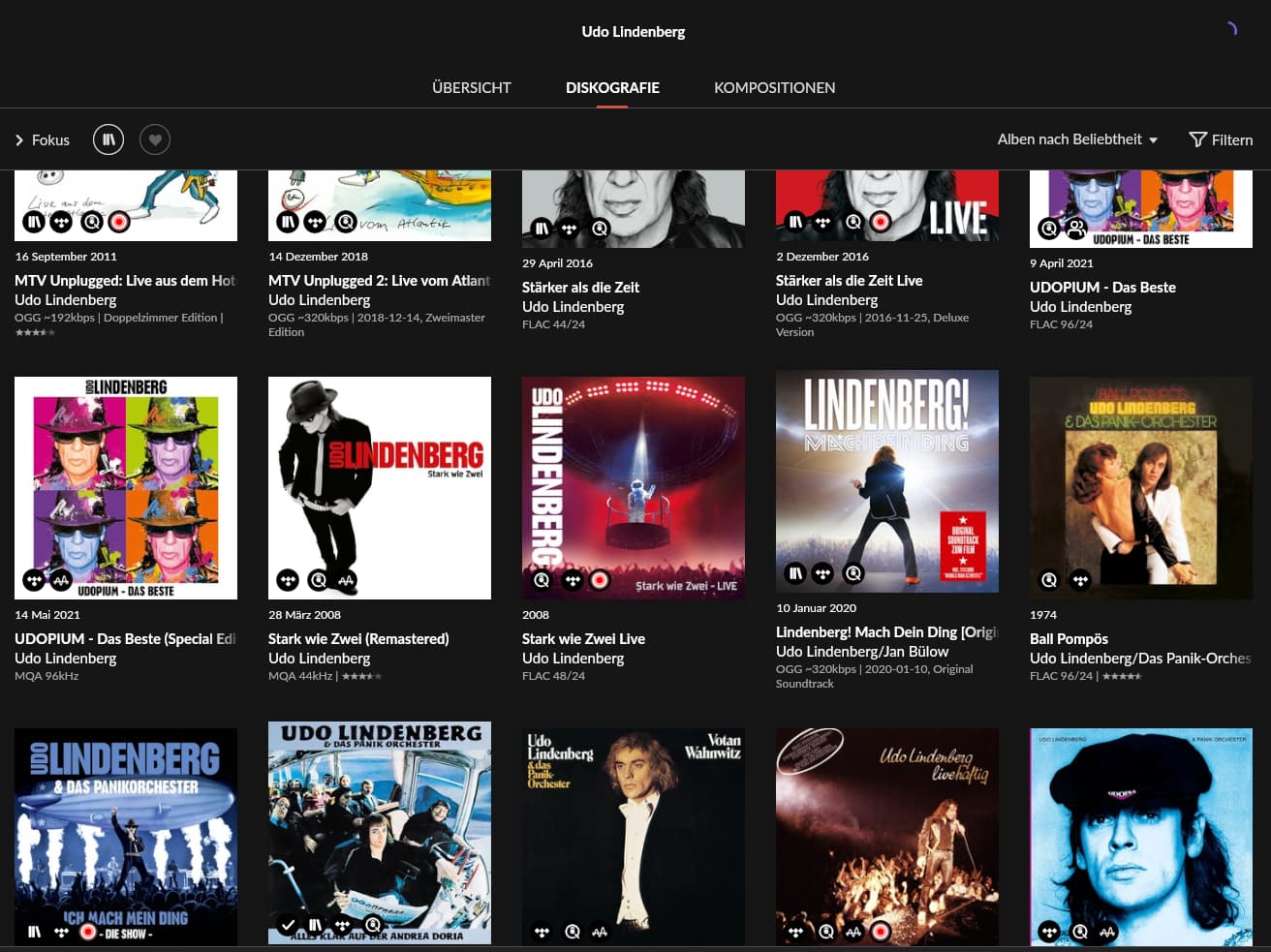Open the Votan Wahnwitz album cover
This screenshot has width=1271, height=952.
click(634, 837)
